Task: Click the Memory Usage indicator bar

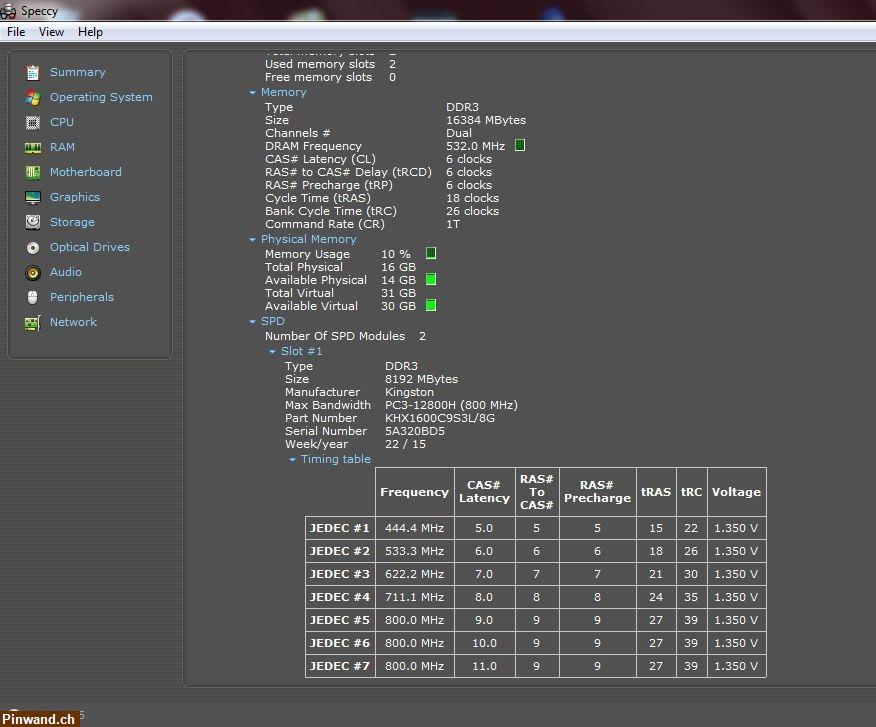Action: (x=430, y=253)
